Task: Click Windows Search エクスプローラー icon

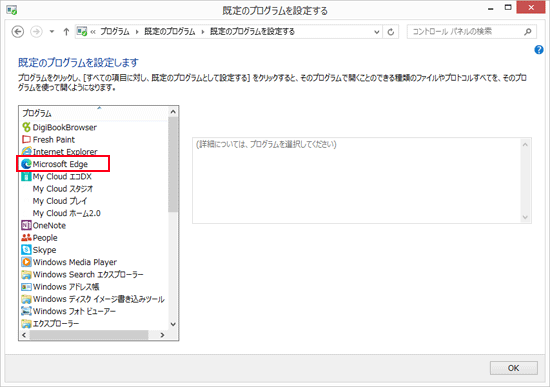Action: pyautogui.click(x=26, y=274)
